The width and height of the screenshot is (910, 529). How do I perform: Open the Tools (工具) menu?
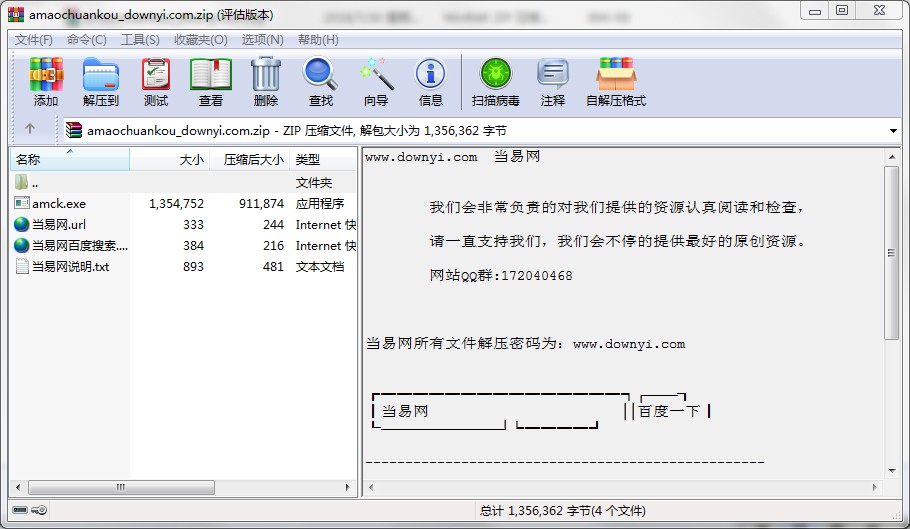(x=140, y=39)
